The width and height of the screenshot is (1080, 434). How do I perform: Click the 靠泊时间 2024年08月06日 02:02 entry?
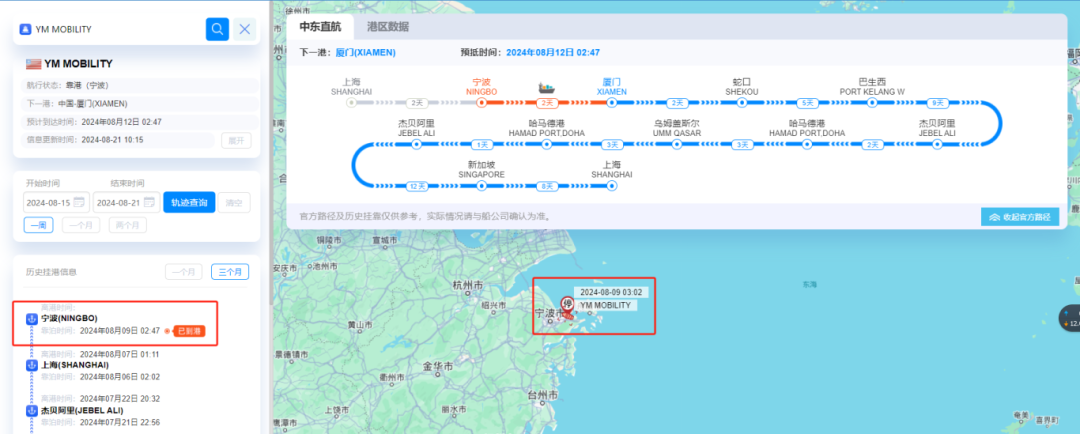pyautogui.click(x=100, y=377)
